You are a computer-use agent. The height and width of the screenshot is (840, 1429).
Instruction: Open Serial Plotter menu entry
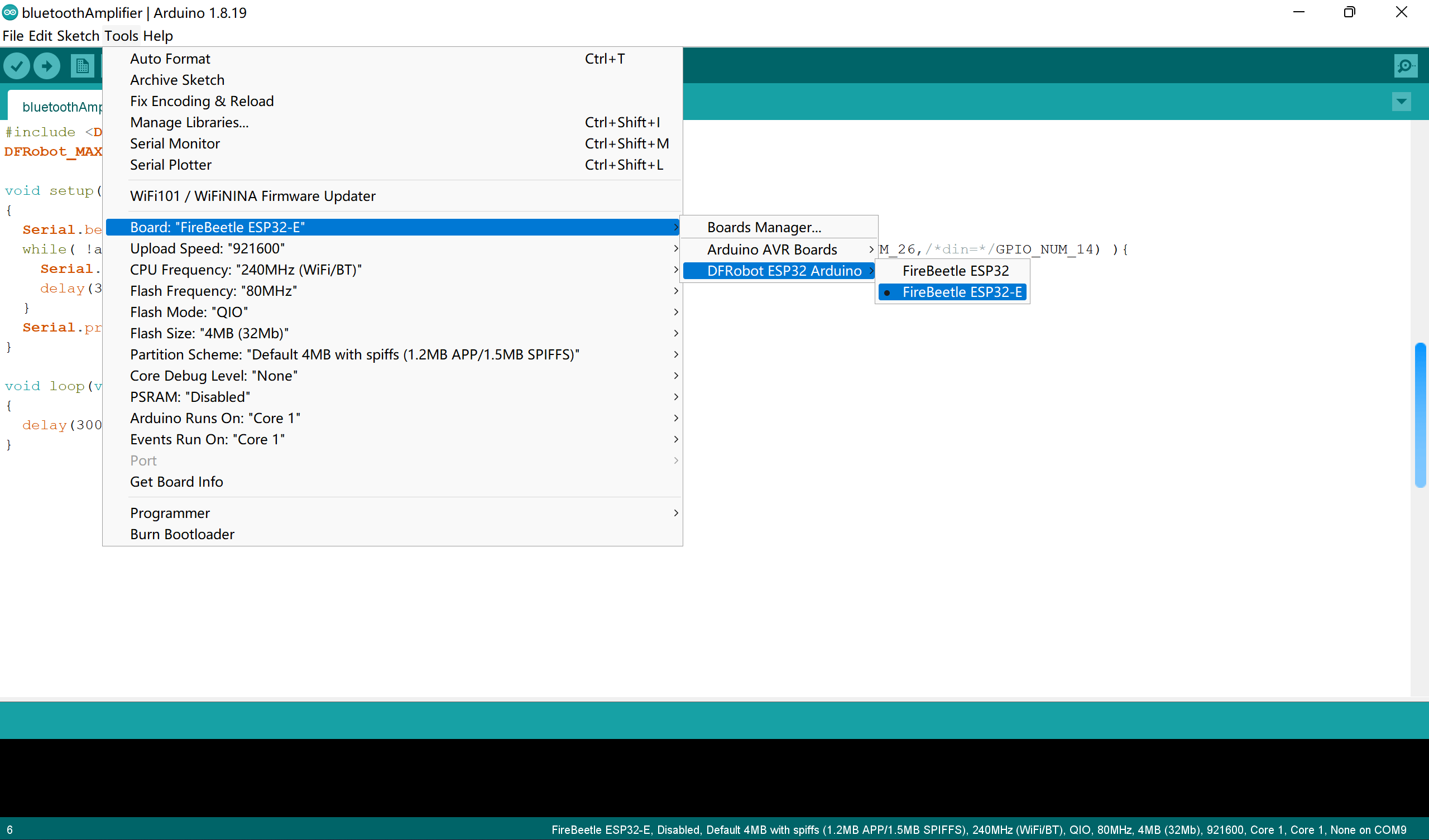click(x=394, y=165)
